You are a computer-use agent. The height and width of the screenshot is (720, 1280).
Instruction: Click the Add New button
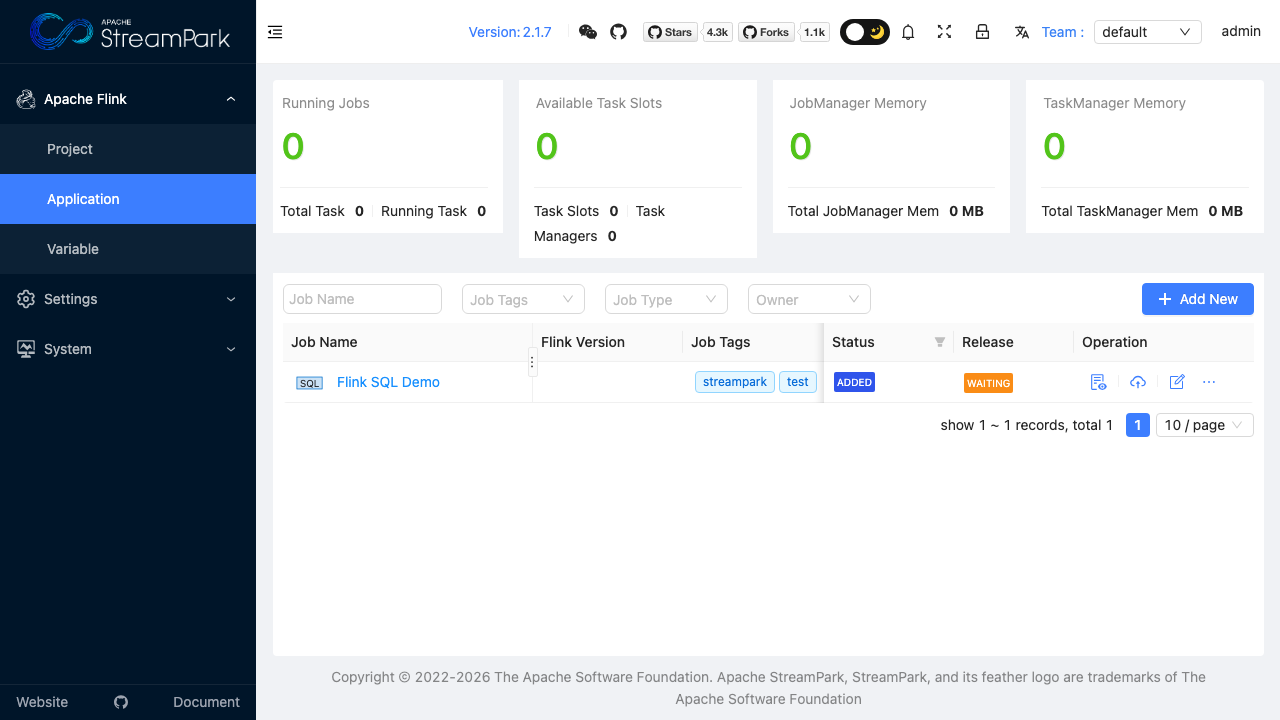[x=1198, y=299]
